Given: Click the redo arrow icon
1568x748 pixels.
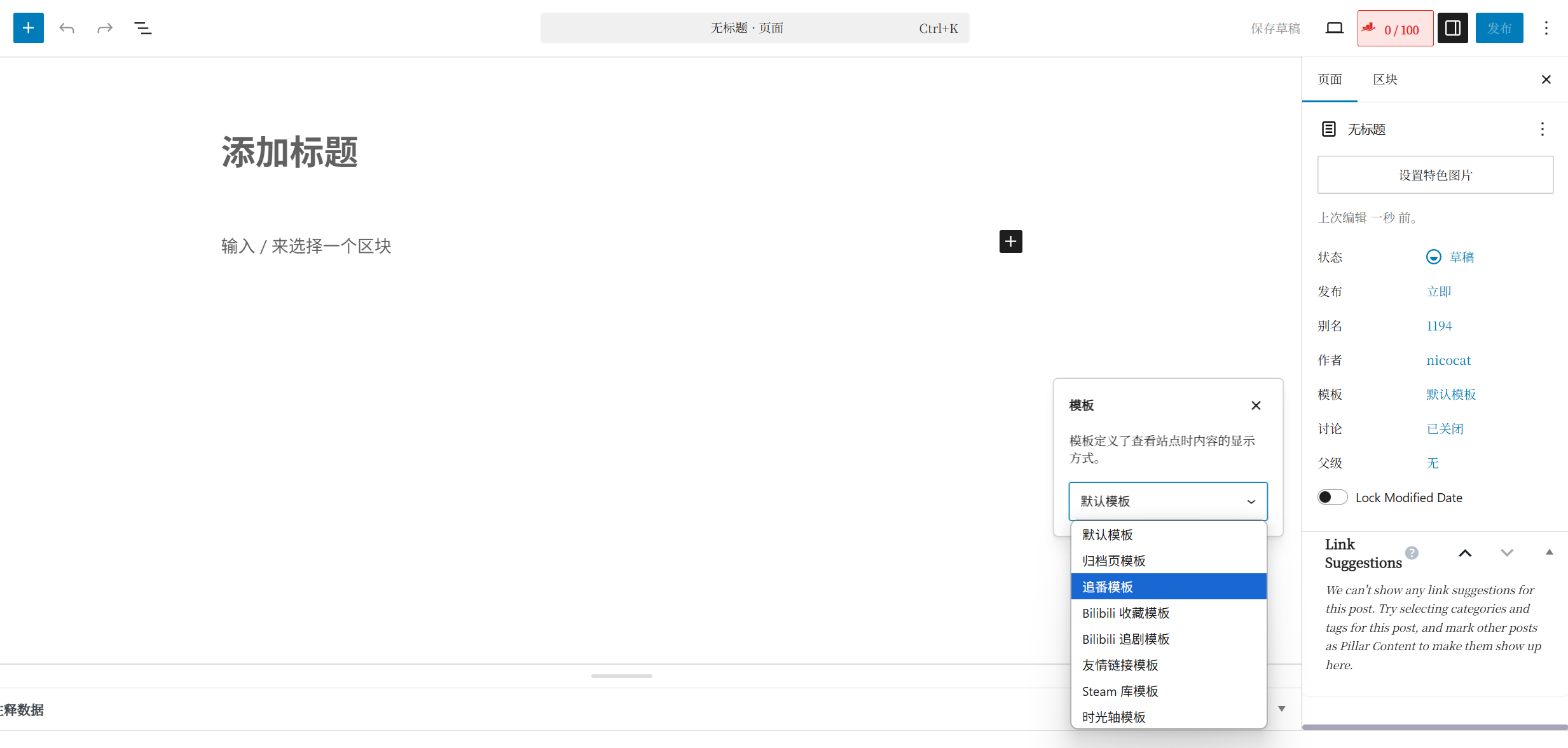Looking at the screenshot, I should point(105,28).
